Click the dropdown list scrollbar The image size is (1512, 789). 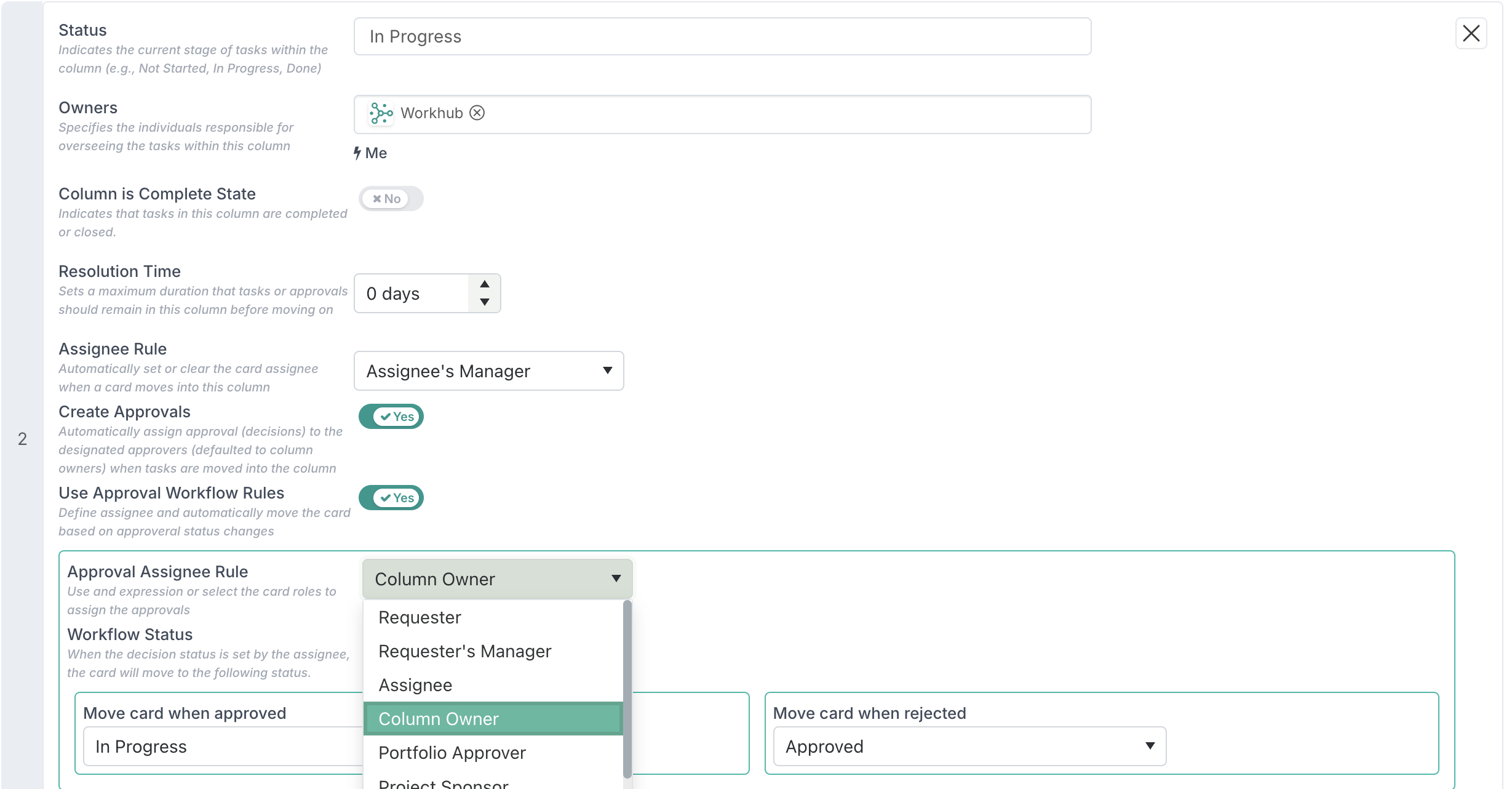(x=627, y=689)
